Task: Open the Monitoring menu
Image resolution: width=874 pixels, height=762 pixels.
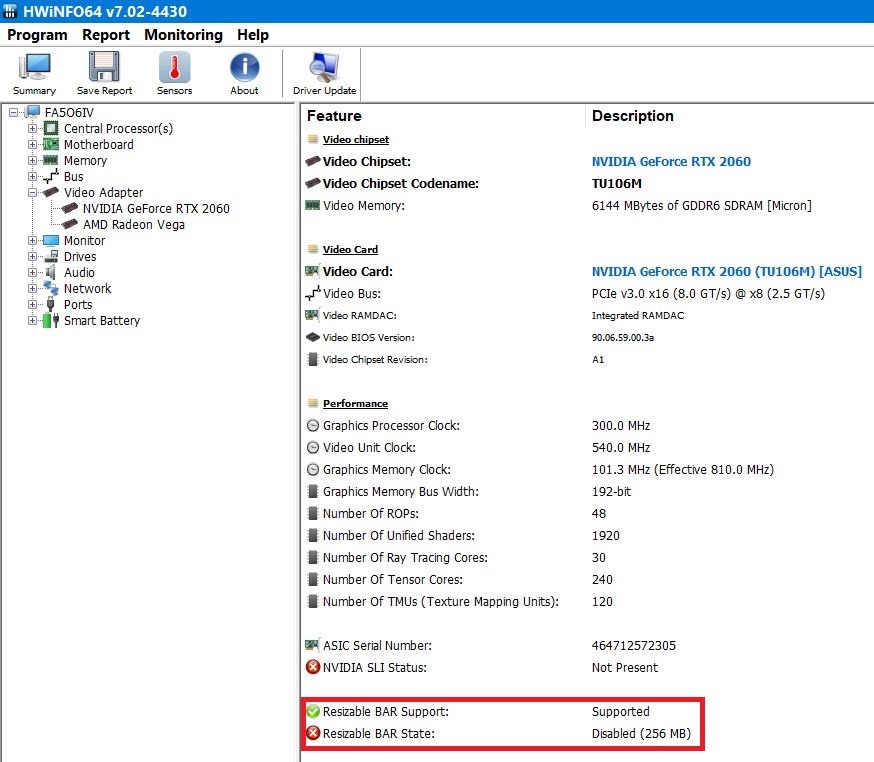Action: (183, 35)
